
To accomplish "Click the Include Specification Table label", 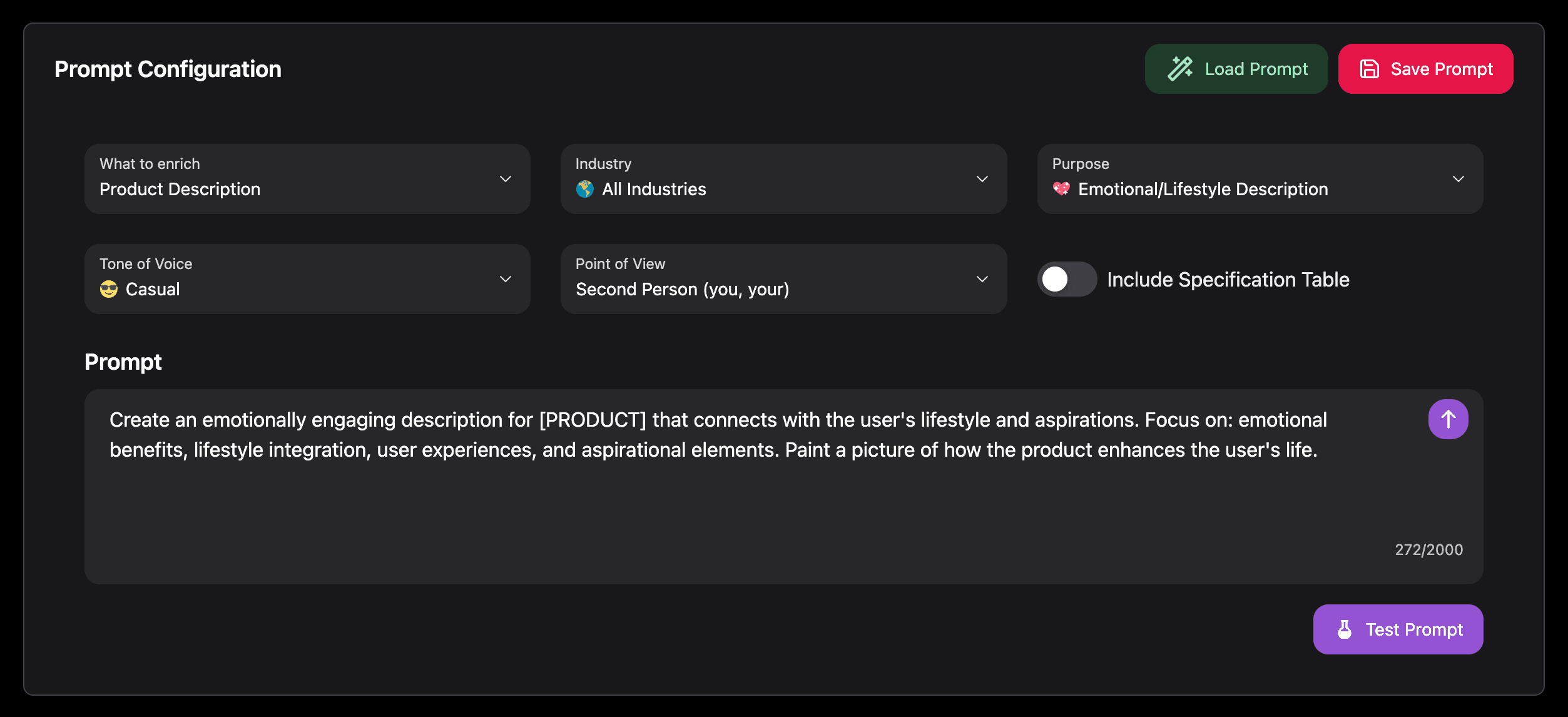I will click(1228, 279).
